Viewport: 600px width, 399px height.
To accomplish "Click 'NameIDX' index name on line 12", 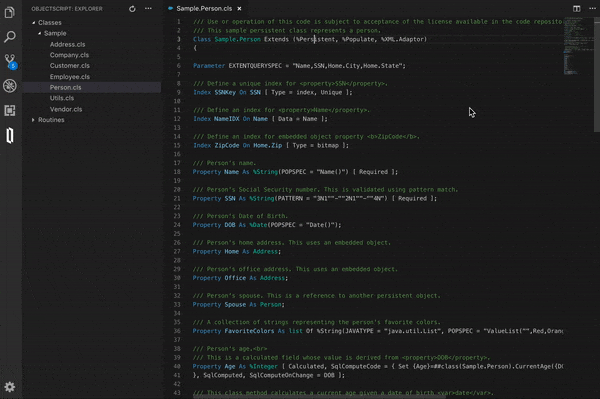I will (227, 119).
